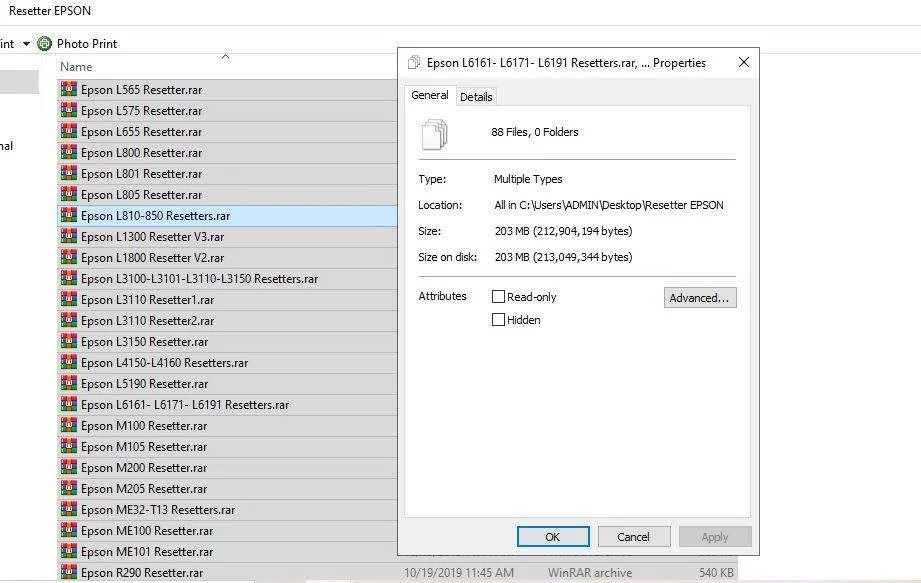Select file name Epson L1800 Resetter V2.rar

[x=153, y=258]
